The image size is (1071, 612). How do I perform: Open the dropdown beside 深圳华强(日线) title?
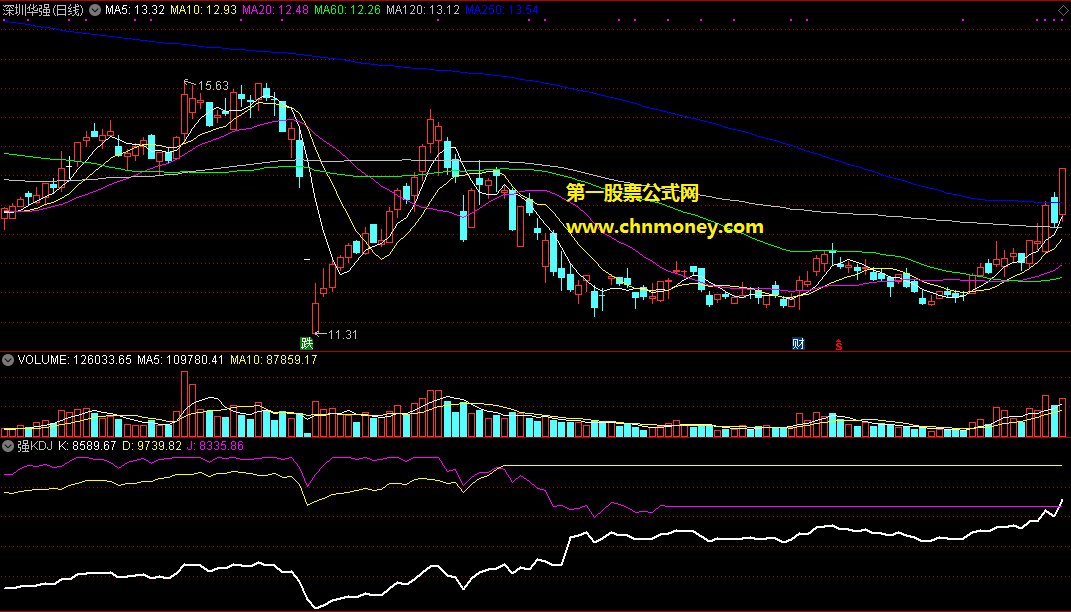pyautogui.click(x=94, y=10)
